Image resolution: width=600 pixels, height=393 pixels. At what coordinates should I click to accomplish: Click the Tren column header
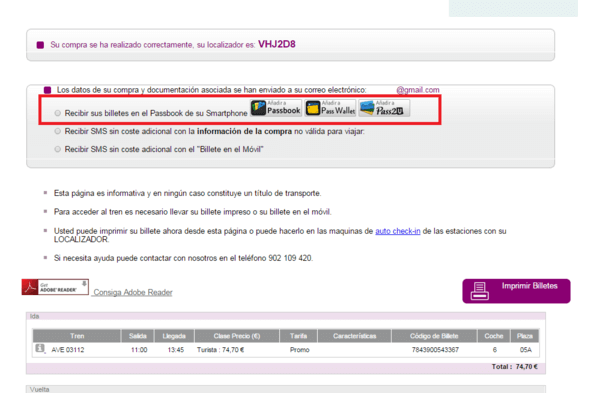pyautogui.click(x=77, y=336)
